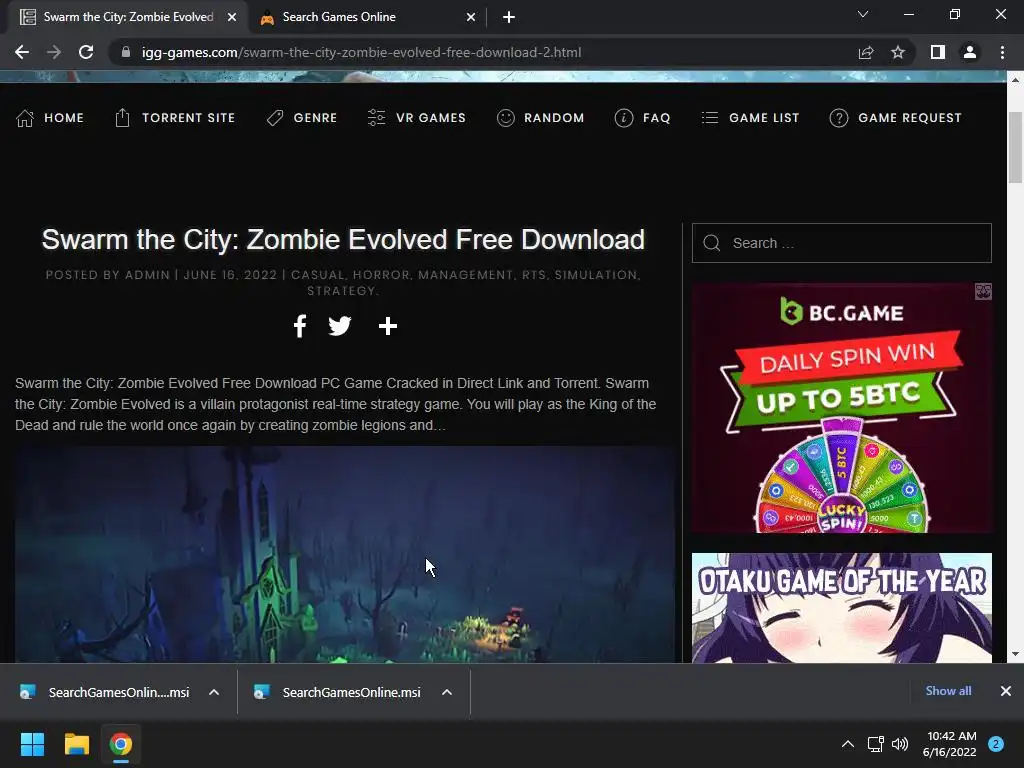Open the MANAGEMENT category link
This screenshot has height=768, width=1024.
click(x=466, y=275)
